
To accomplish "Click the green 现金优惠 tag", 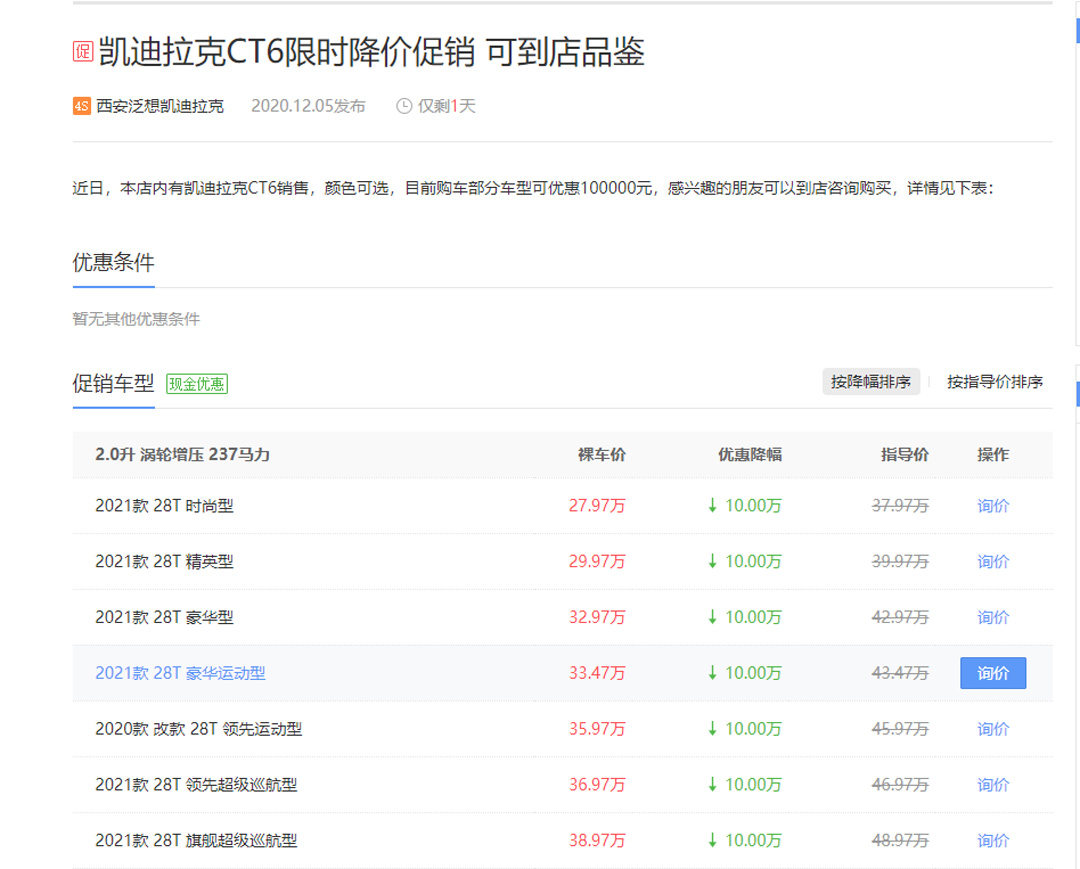I will tap(197, 383).
